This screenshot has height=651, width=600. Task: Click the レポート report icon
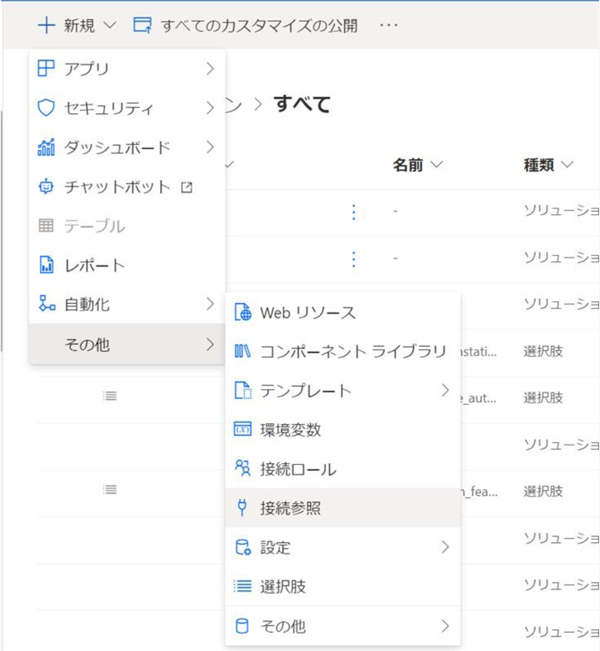pos(46,266)
